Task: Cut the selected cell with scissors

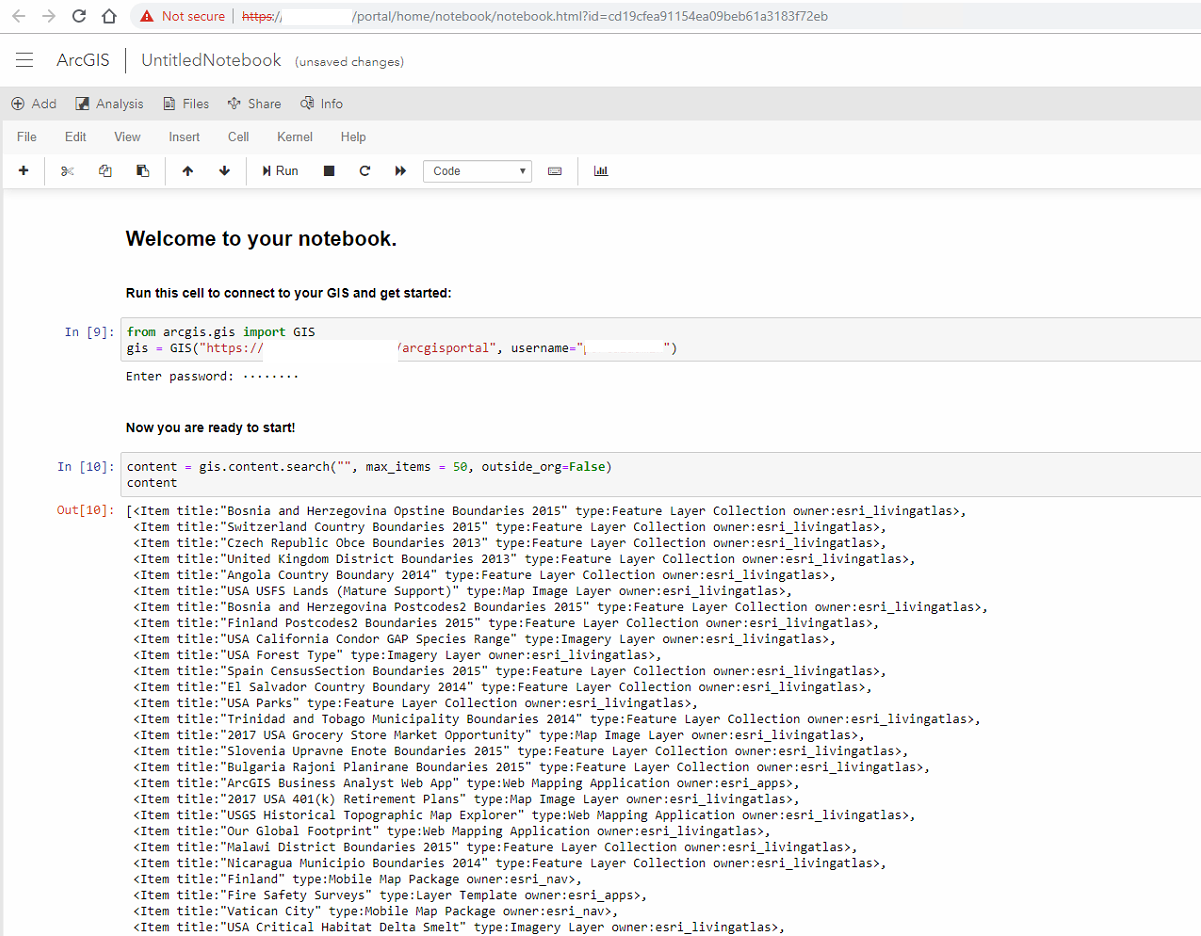Action: point(67,171)
